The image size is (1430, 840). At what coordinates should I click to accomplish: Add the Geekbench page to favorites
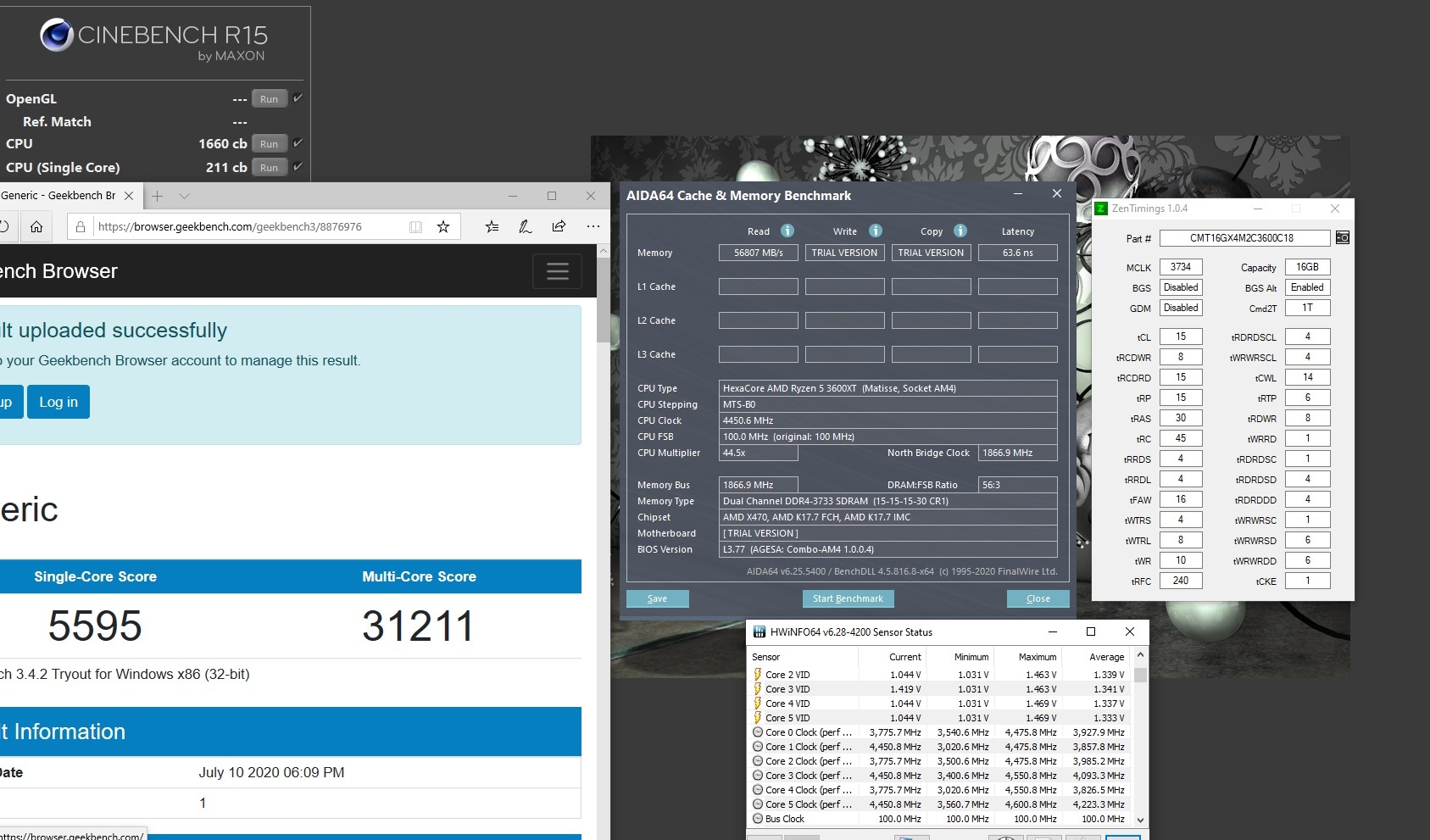tap(442, 226)
